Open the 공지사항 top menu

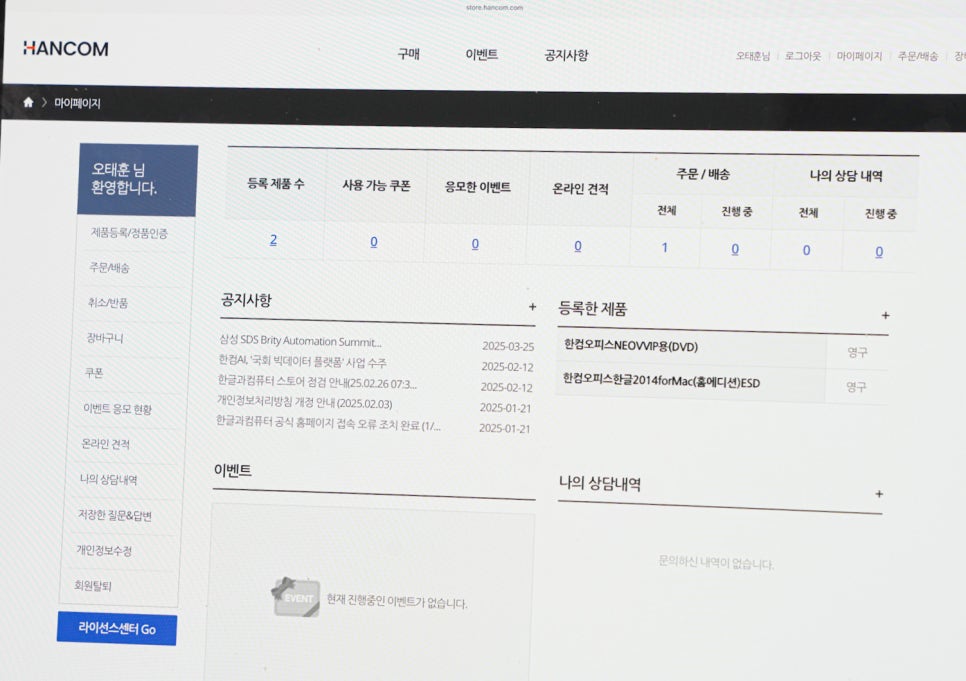point(566,55)
